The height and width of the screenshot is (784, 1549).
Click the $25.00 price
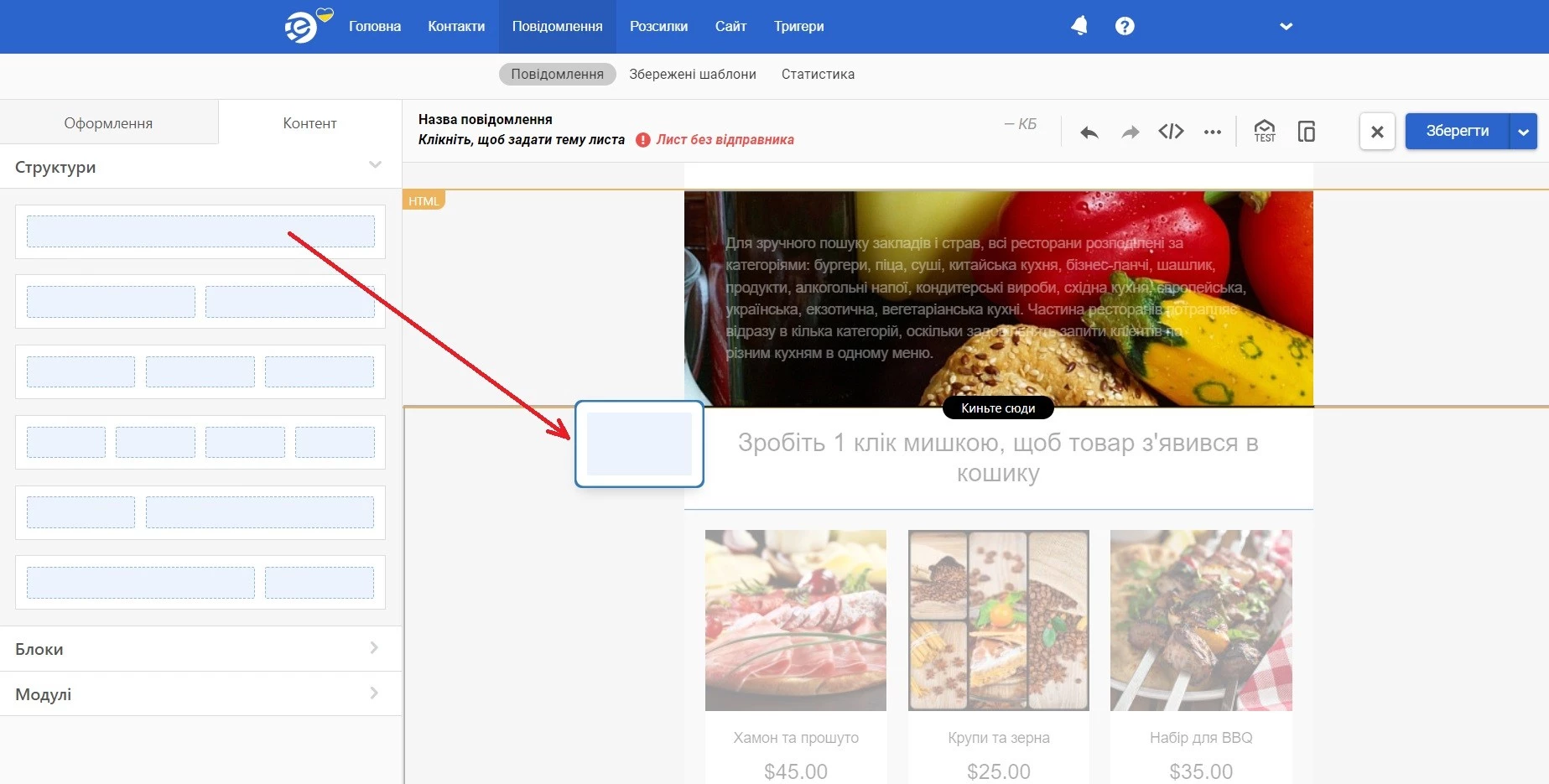click(999, 771)
